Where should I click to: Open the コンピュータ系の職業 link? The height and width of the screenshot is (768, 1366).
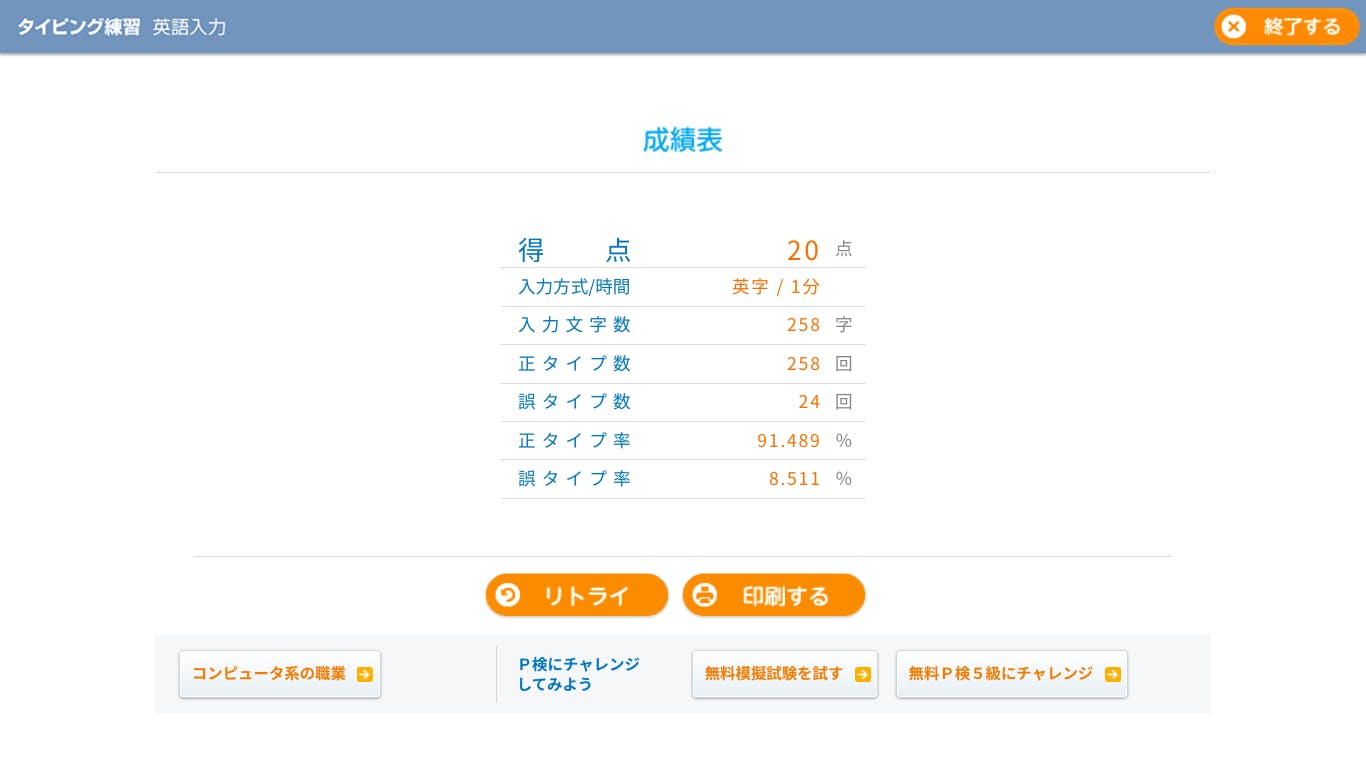(270, 674)
